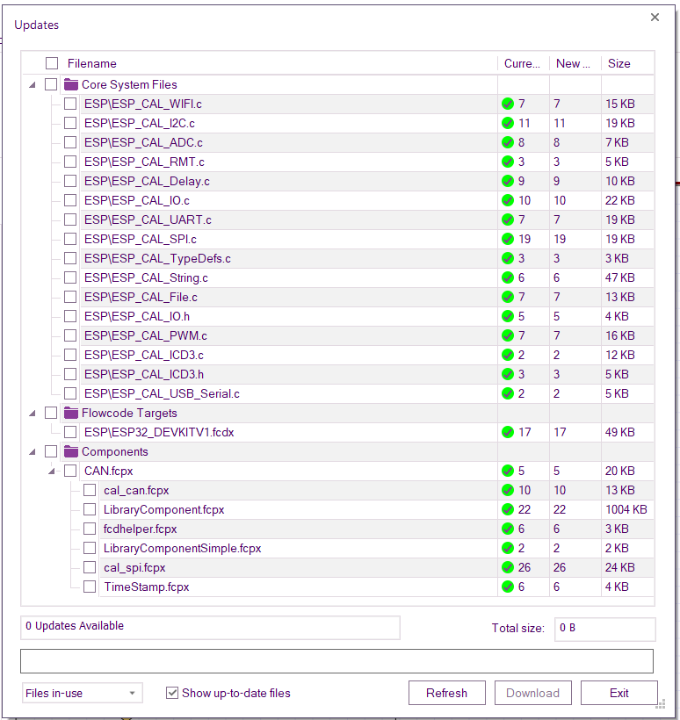Tick the checkbox for ESP_CAL_I2C.c
The height and width of the screenshot is (720, 680).
click(x=70, y=124)
